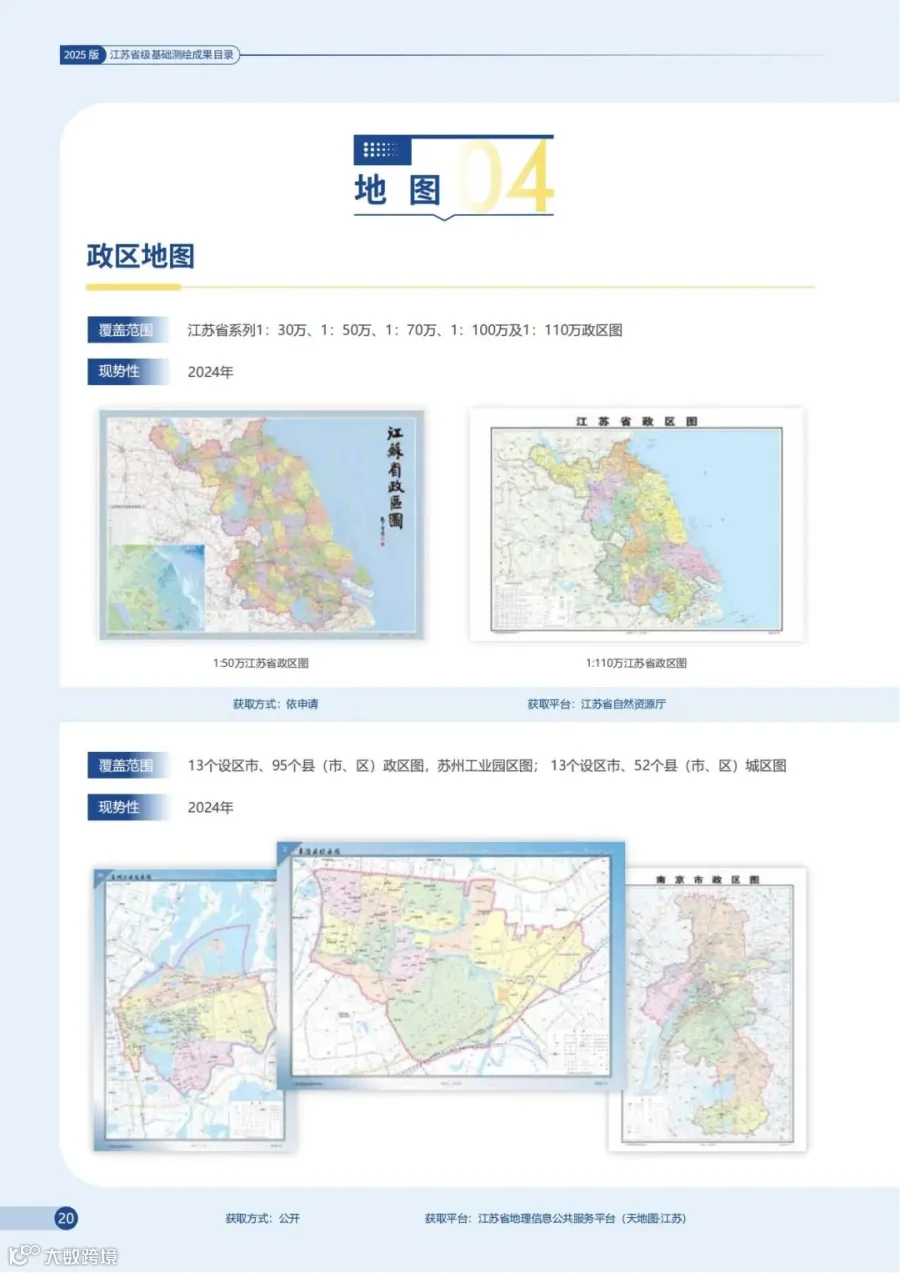
Task: Click the section title 地图
Action: [x=398, y=190]
